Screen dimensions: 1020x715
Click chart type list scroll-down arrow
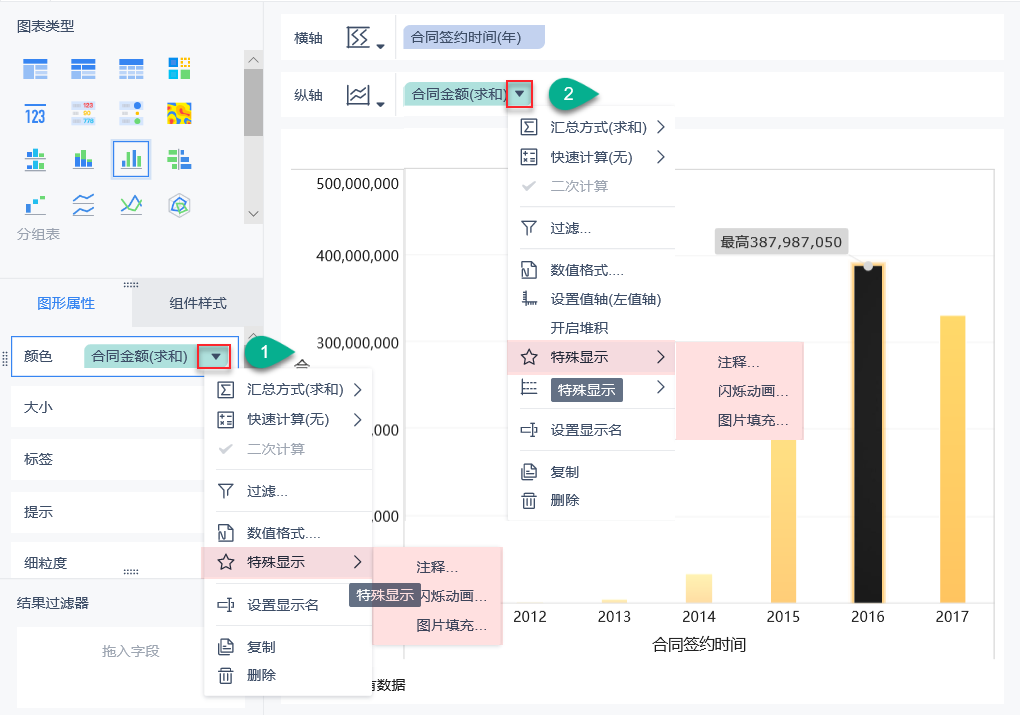pos(254,213)
